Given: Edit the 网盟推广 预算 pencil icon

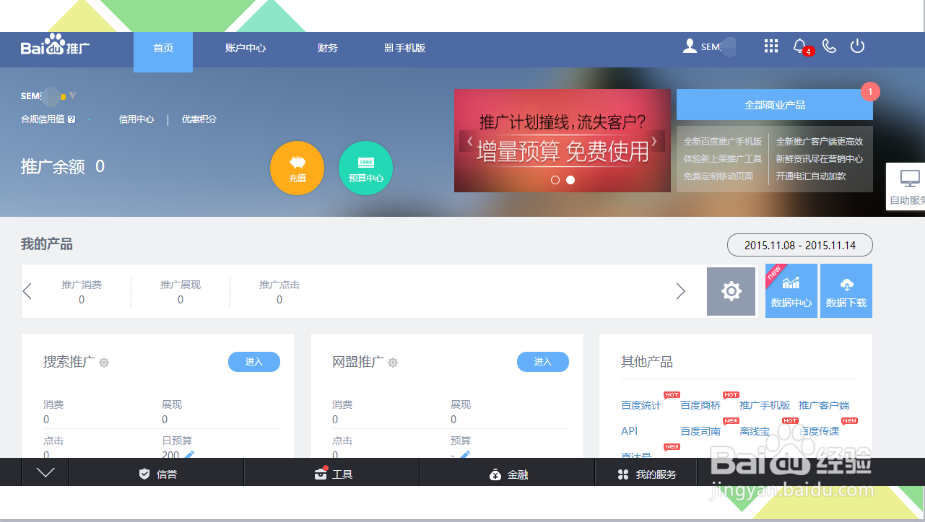Looking at the screenshot, I should tap(465, 454).
